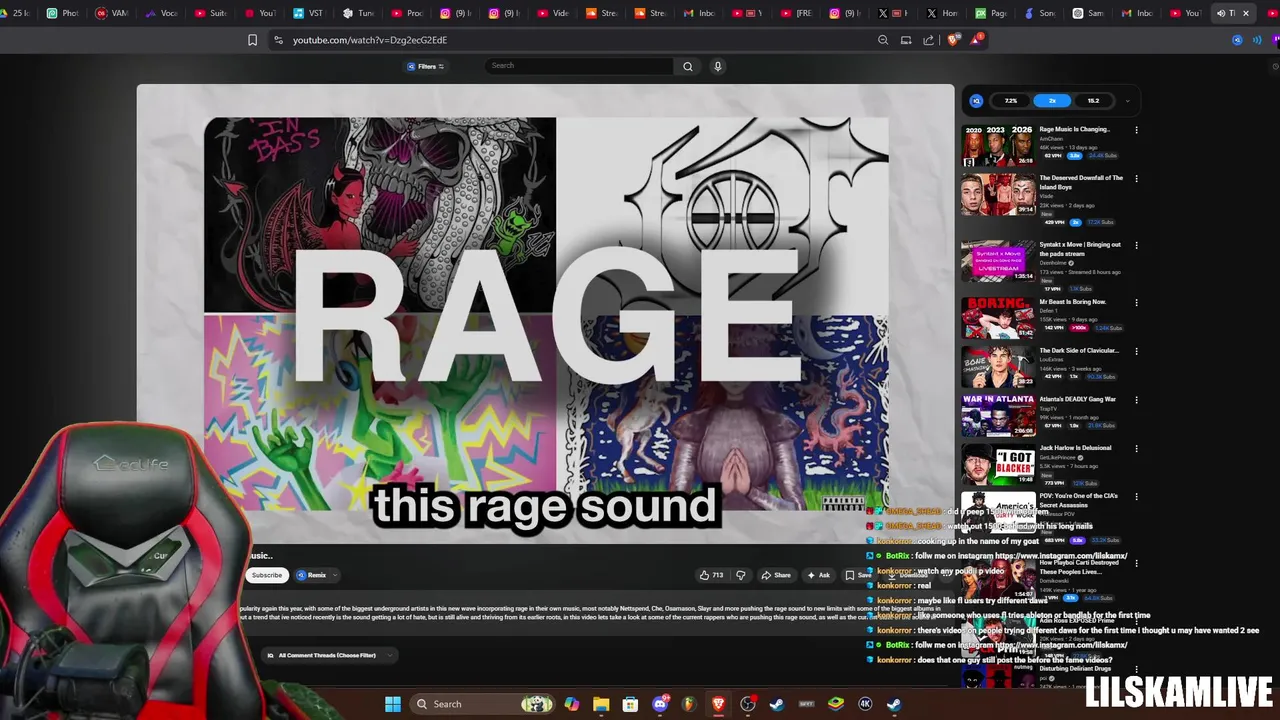The height and width of the screenshot is (720, 1280).
Task: Click the Brave Shields lion icon
Action: pos(953,40)
